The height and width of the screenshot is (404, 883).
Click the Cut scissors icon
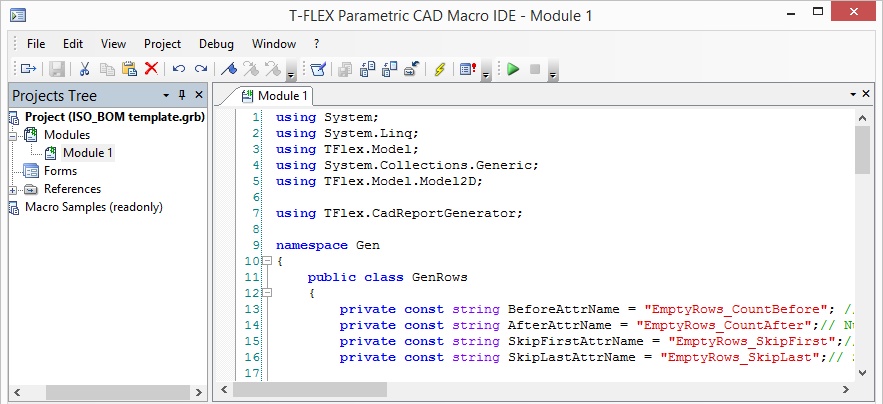[x=84, y=69]
